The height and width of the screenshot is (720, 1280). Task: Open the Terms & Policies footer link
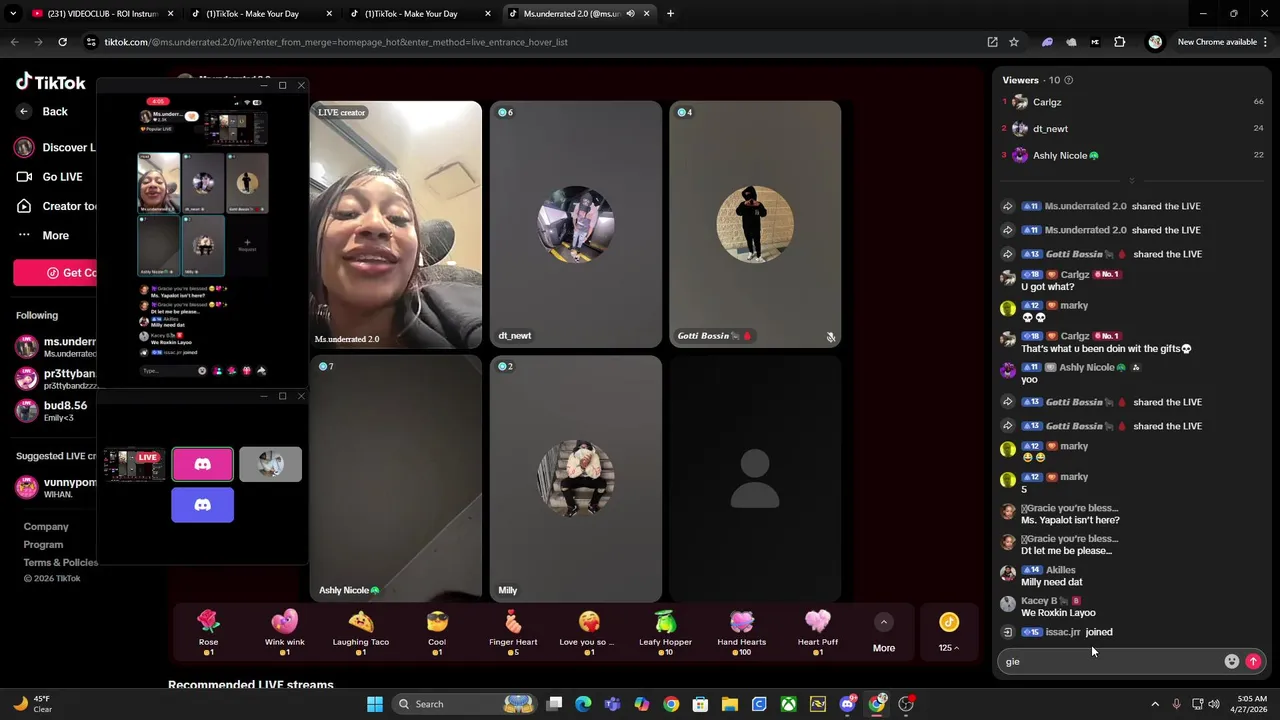pos(60,562)
